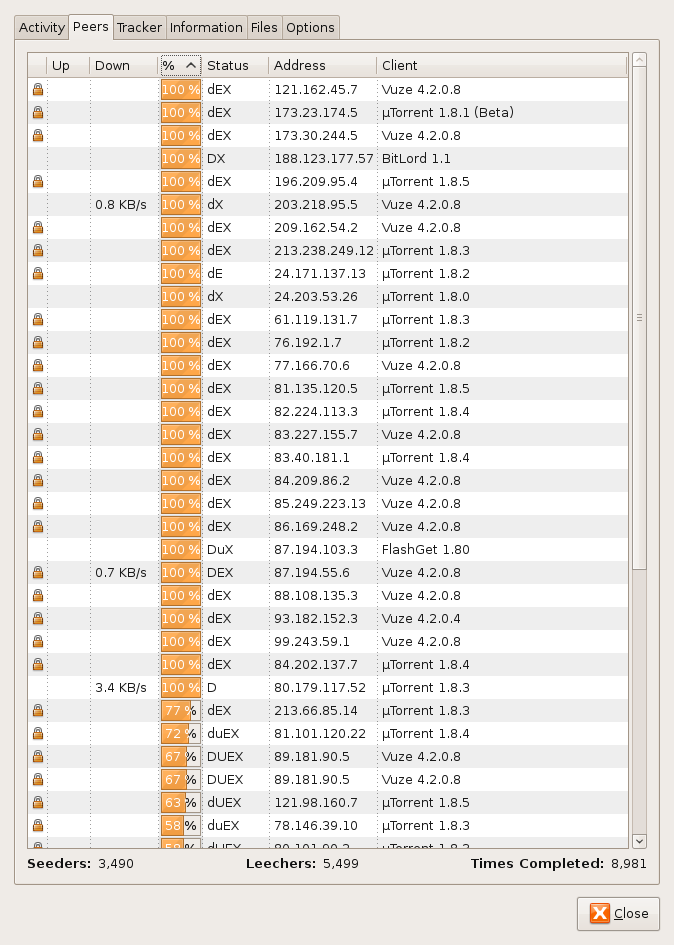Click lock icon for peer 87.194.55.6

(38, 573)
